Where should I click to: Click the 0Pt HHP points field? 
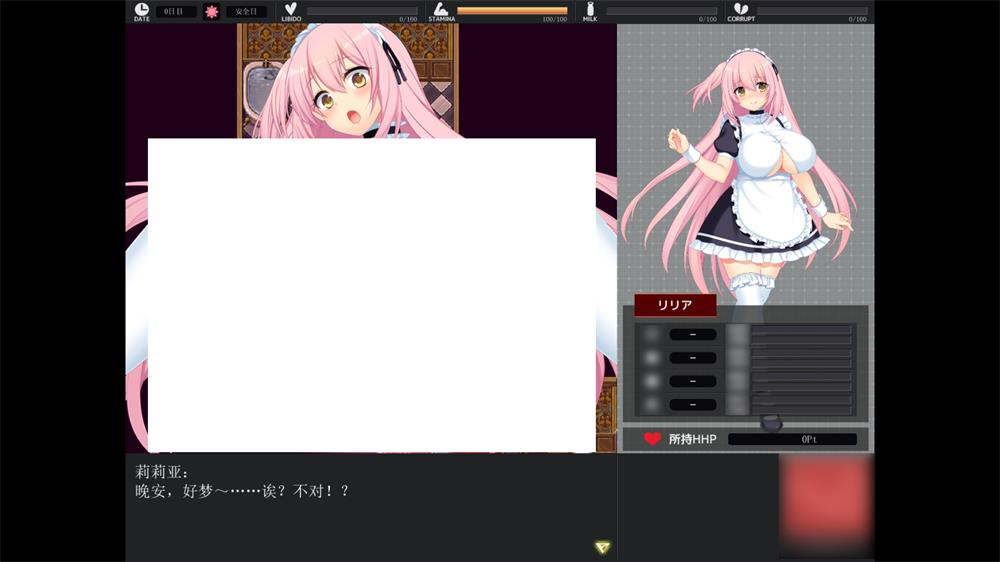792,439
